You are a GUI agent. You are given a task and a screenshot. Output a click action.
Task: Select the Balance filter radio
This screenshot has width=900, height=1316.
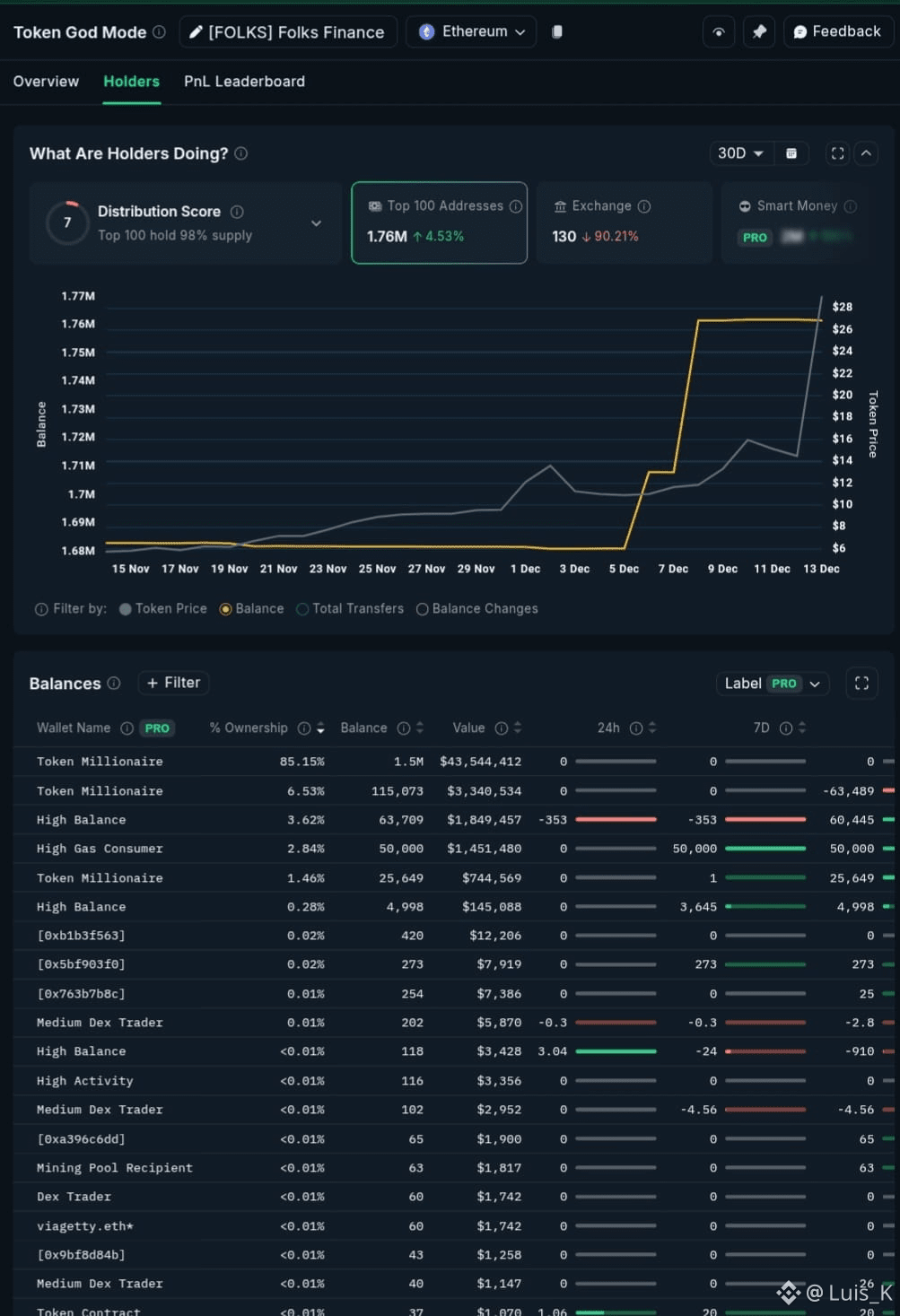click(x=226, y=609)
